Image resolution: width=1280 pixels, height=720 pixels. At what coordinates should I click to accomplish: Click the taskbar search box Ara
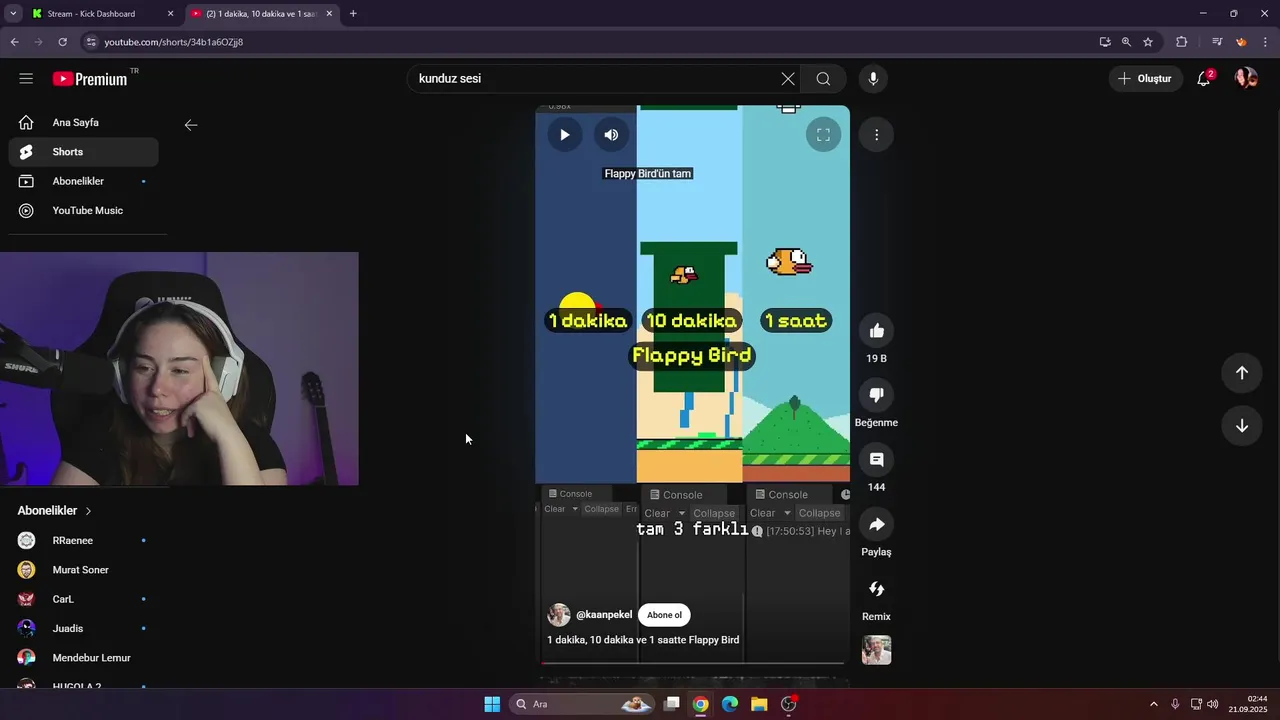(583, 704)
